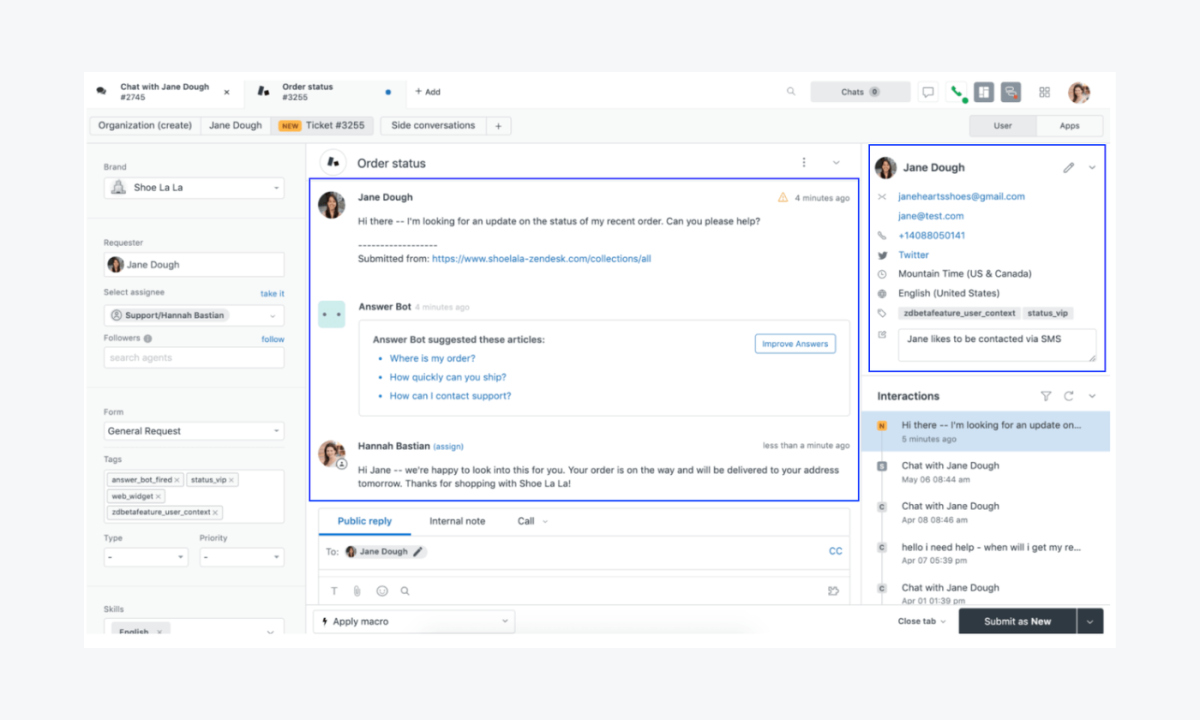
Task: Select the Side conversations tab
Action: pyautogui.click(x=433, y=126)
